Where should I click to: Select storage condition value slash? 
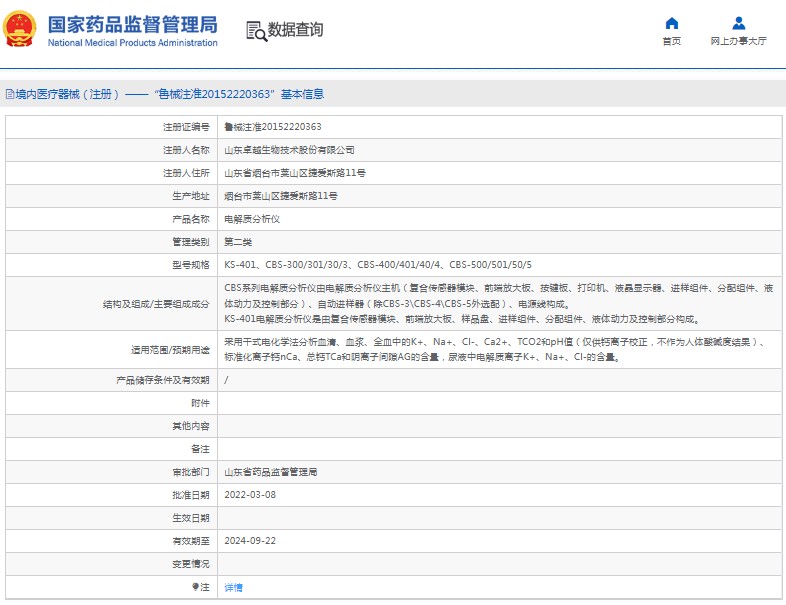click(x=226, y=380)
